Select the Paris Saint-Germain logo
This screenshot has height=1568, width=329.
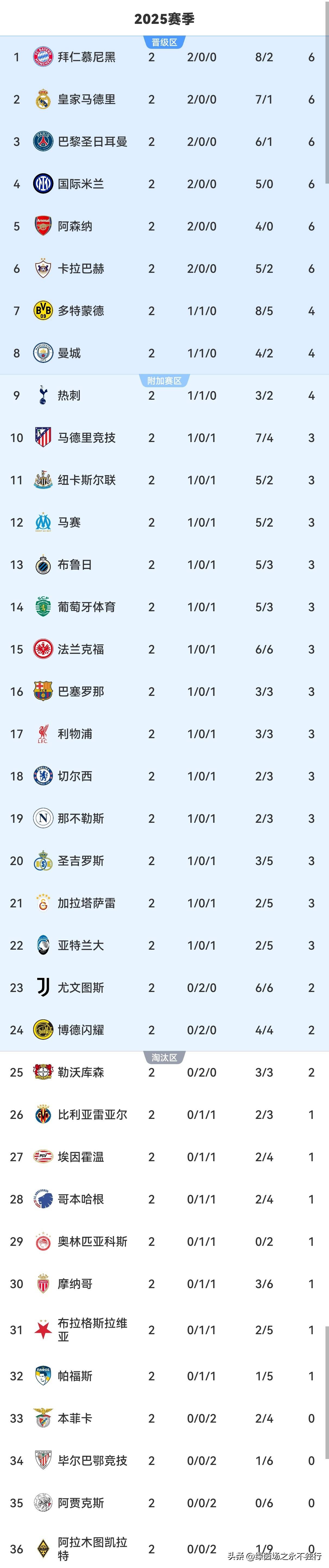tap(43, 142)
